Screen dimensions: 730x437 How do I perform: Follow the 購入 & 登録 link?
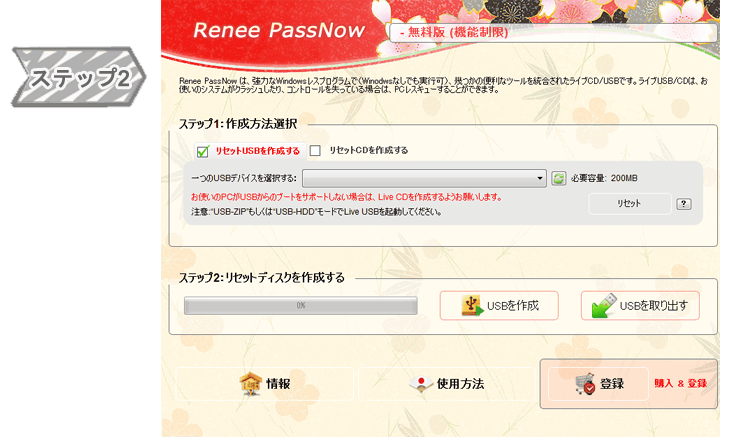pos(681,383)
